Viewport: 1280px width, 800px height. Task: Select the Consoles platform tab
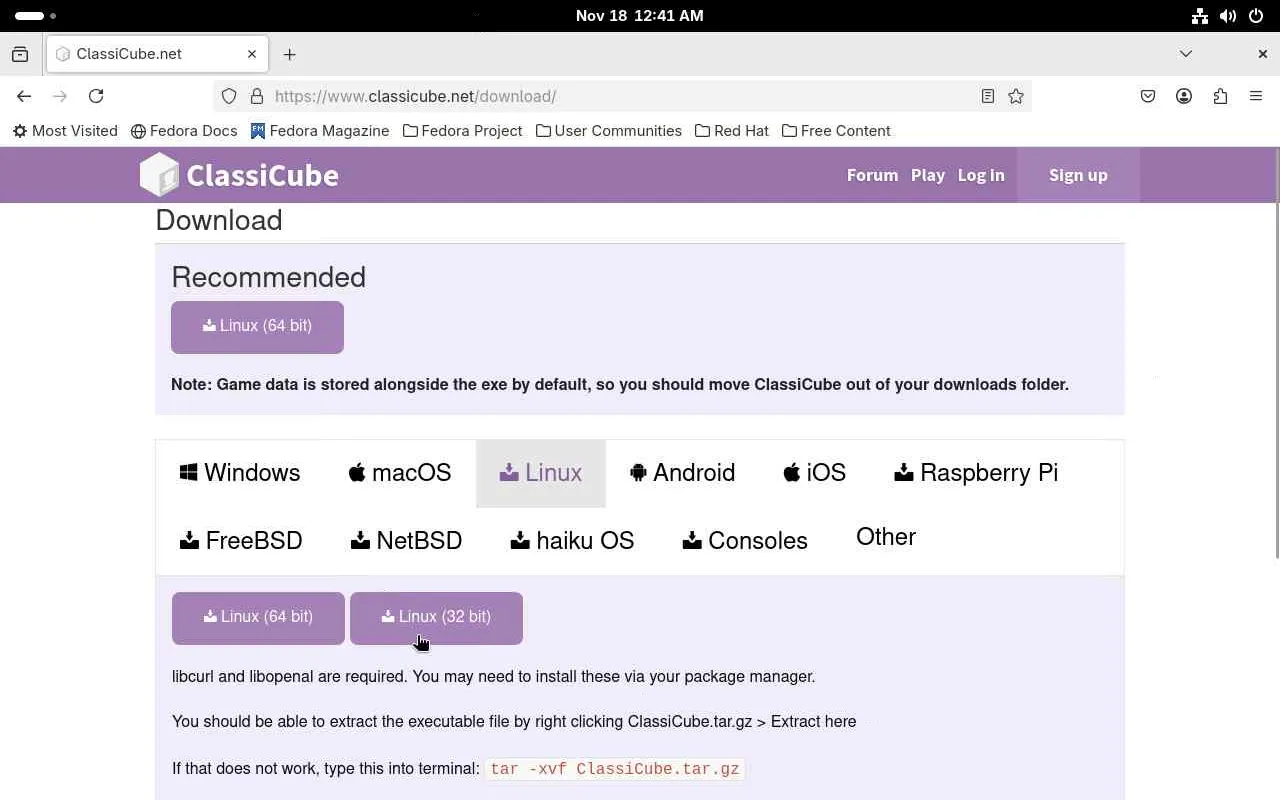pos(745,541)
